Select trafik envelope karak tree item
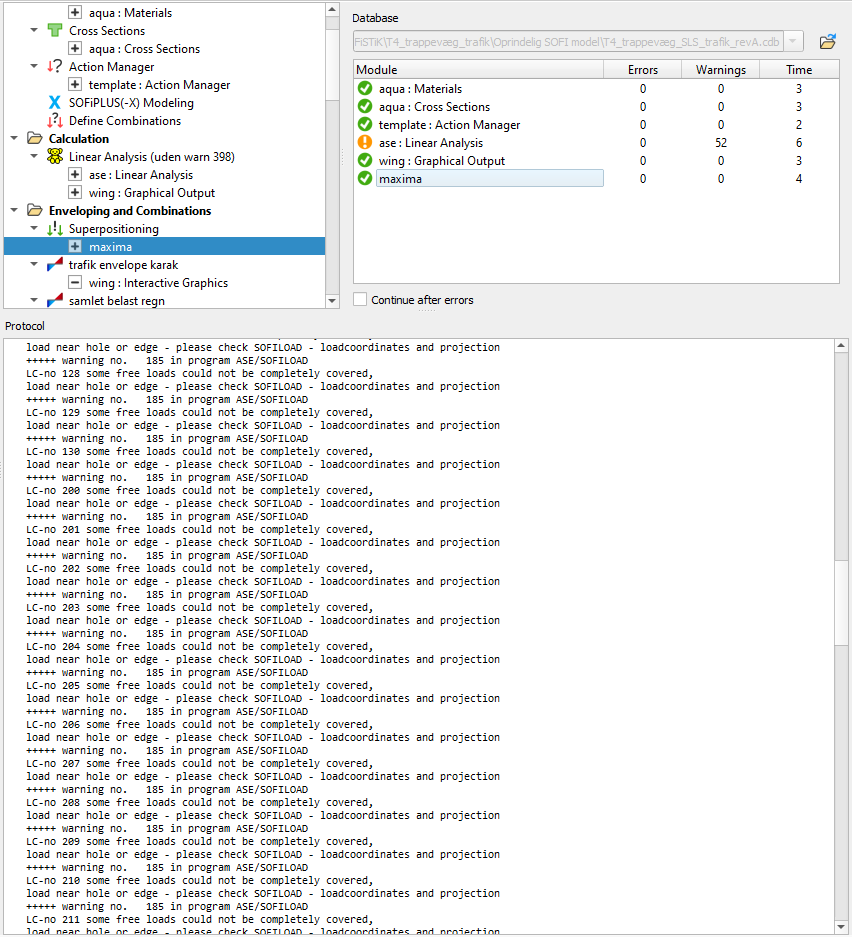The image size is (852, 937). (123, 265)
